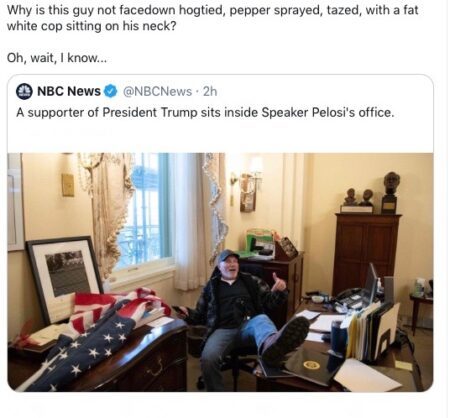Click the desk telephone in the photo
The image size is (450, 418).
point(350,298)
